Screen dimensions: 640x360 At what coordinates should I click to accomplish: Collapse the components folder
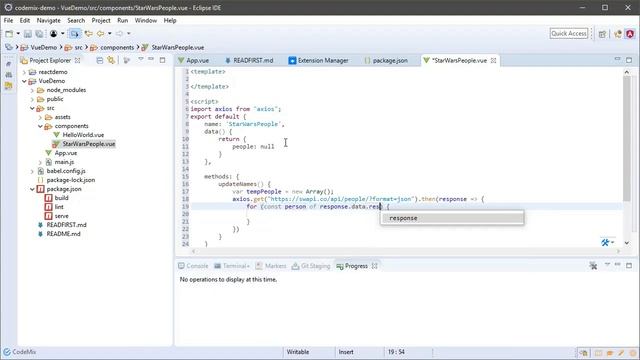click(x=40, y=126)
